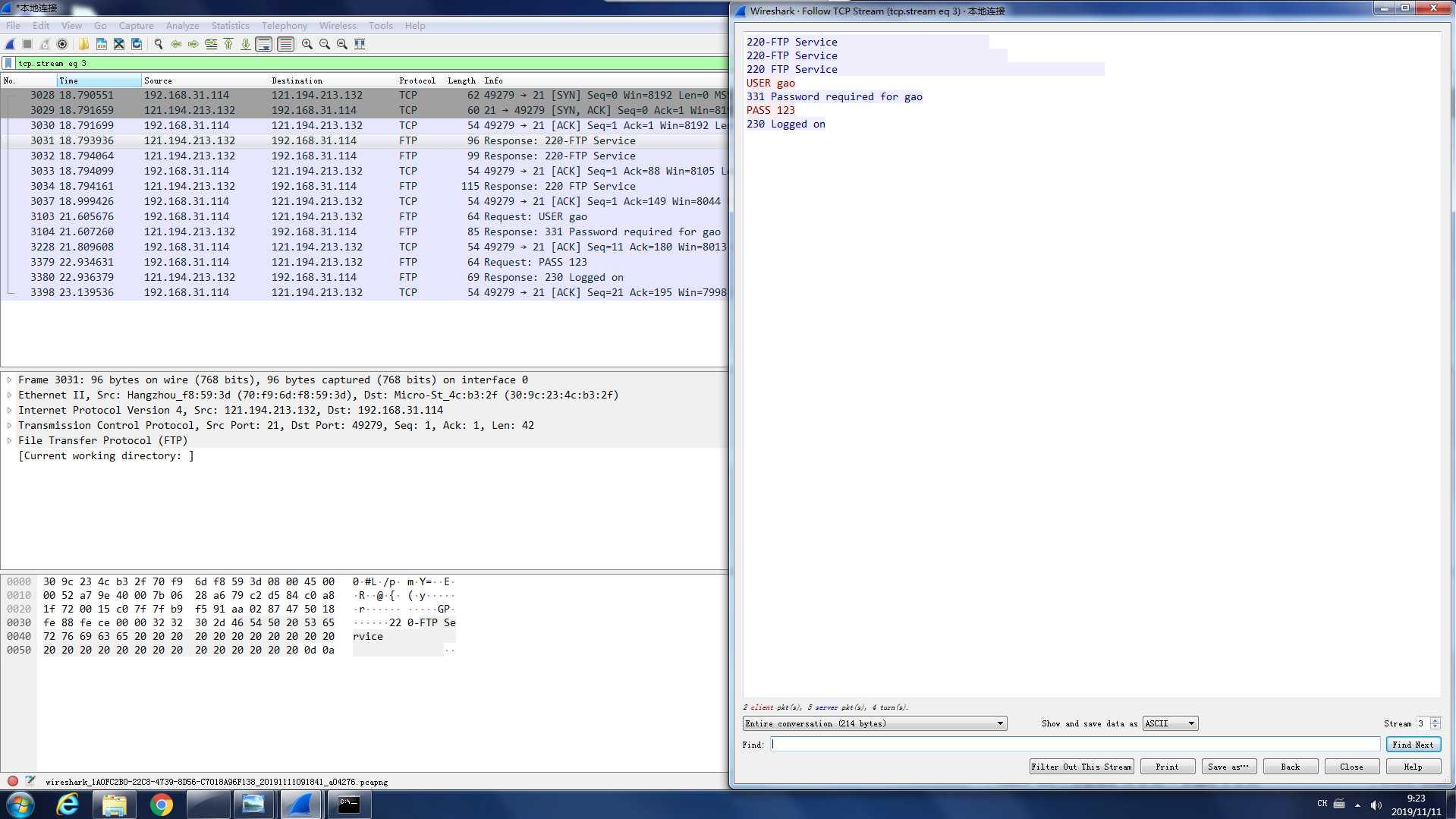Open the File menu
Viewport: 1456px width, 819px height.
(x=13, y=25)
